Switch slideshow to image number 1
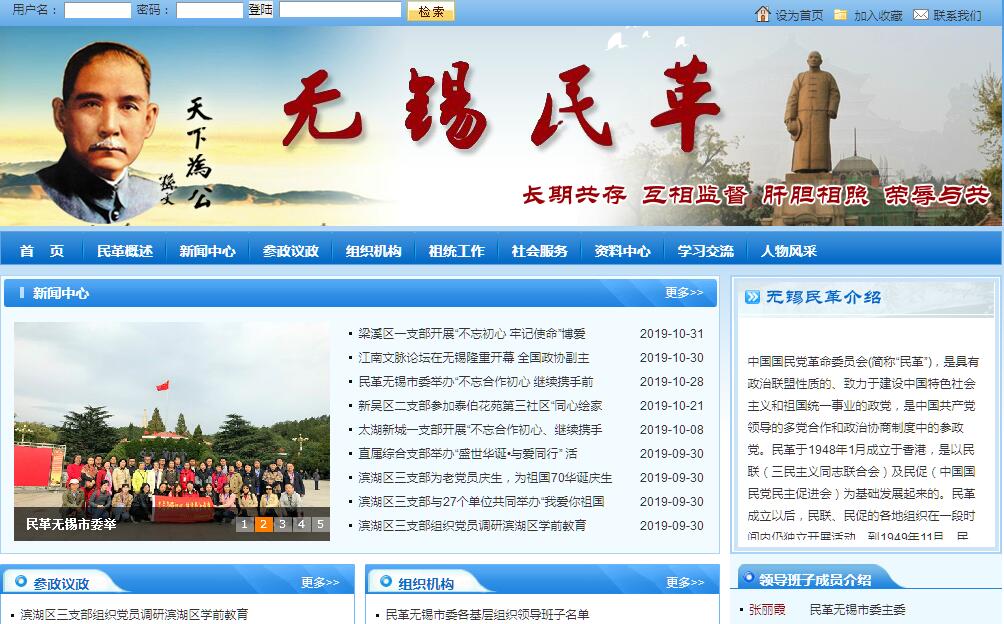The height and width of the screenshot is (624, 1004). point(244,524)
